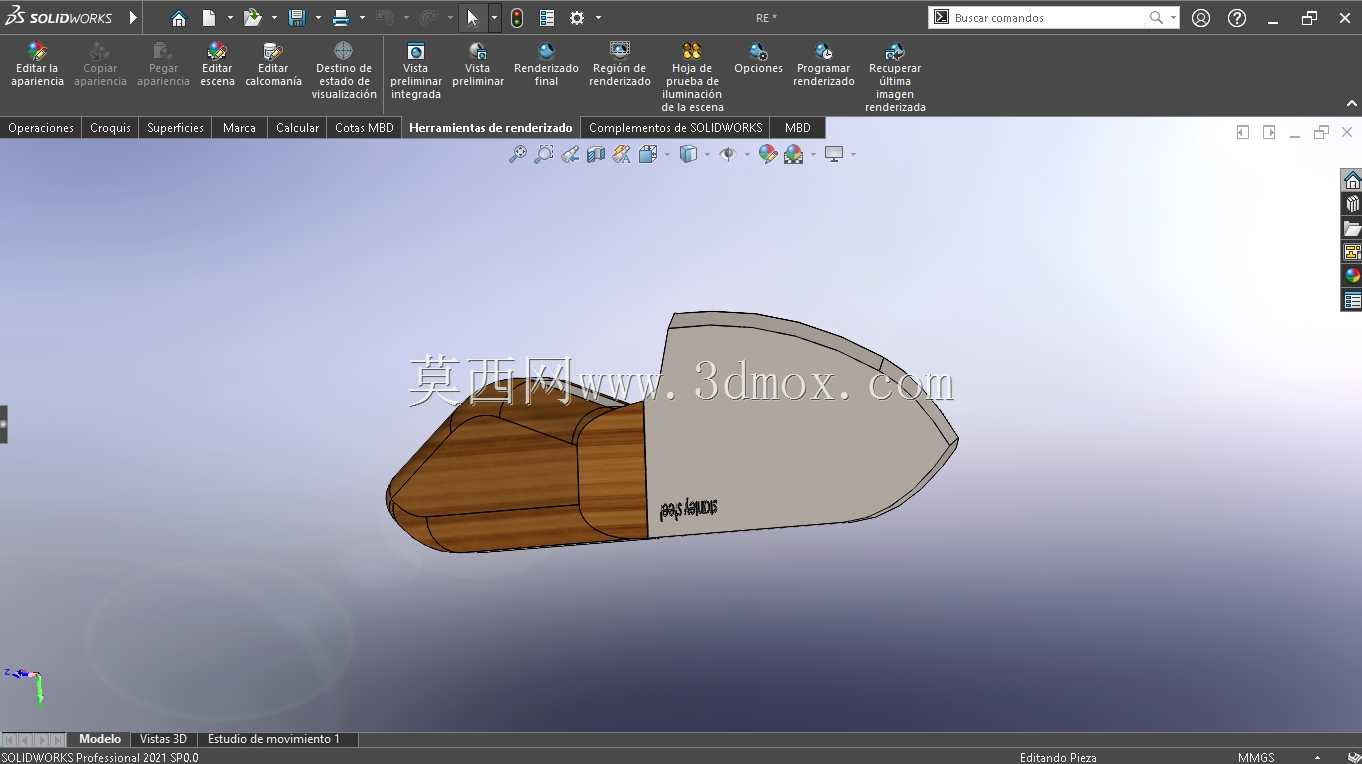Expand Select cursor dropdown arrow
The width and height of the screenshot is (1362, 764).
[x=494, y=18]
